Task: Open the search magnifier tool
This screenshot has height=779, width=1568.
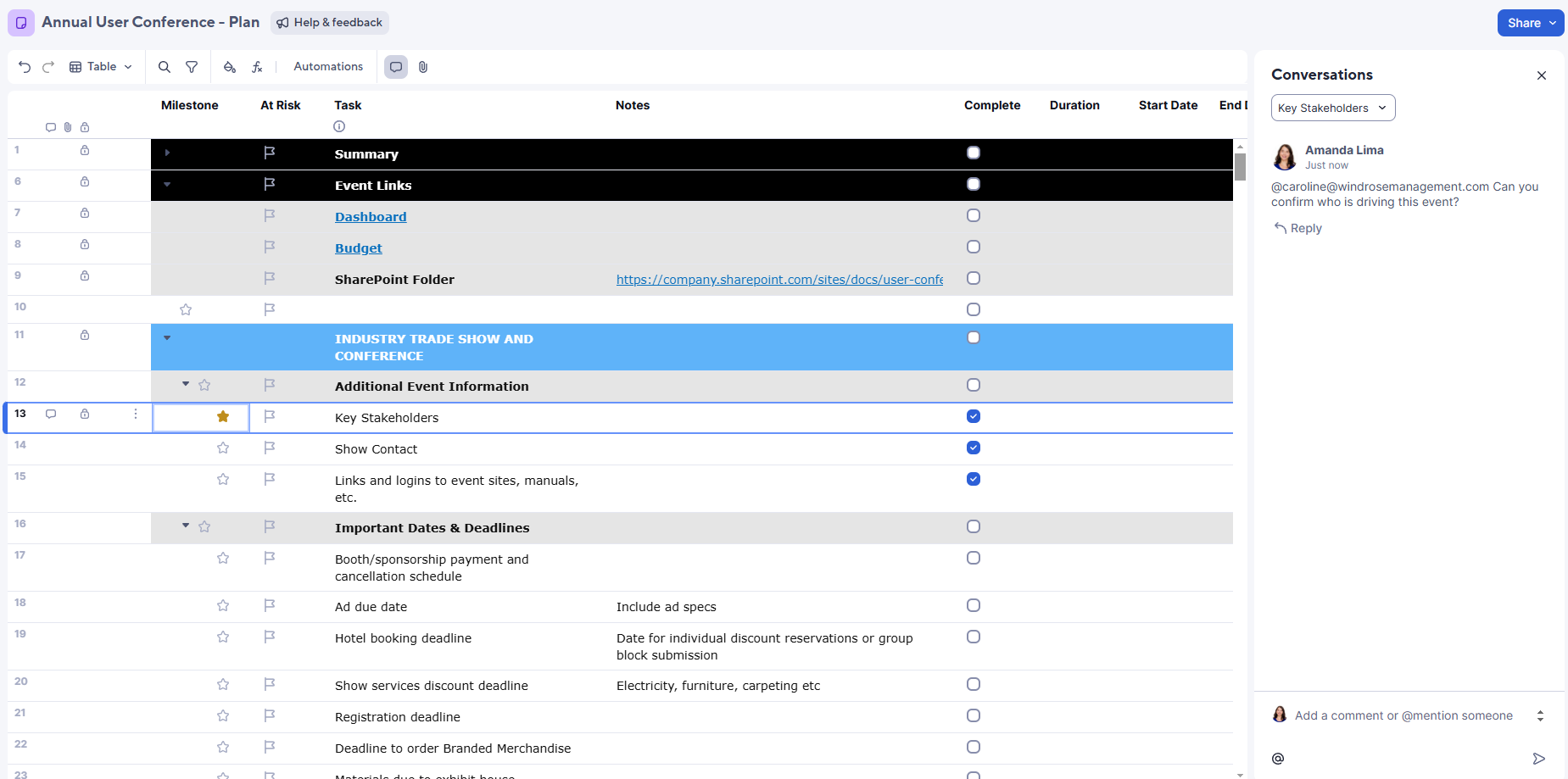Action: point(165,67)
